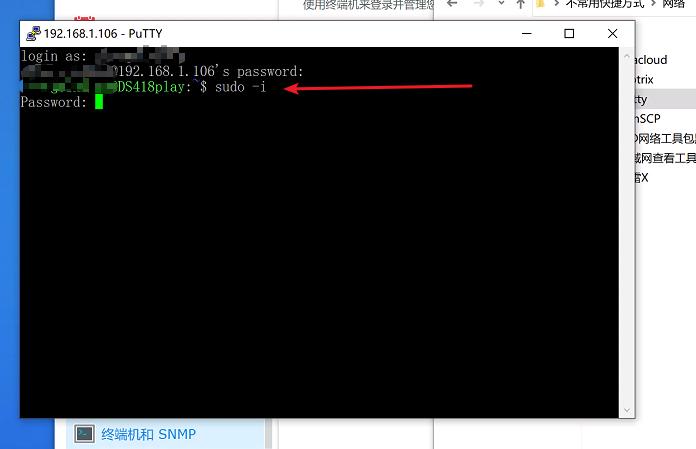Click the green cursor after Password prompt
Screen dimensions: 696x449
99,102
